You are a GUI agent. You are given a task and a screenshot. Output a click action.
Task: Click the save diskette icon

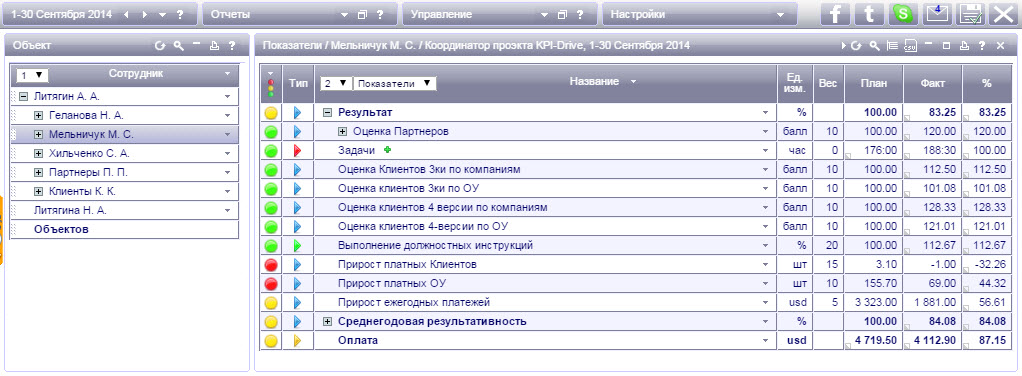[971, 14]
